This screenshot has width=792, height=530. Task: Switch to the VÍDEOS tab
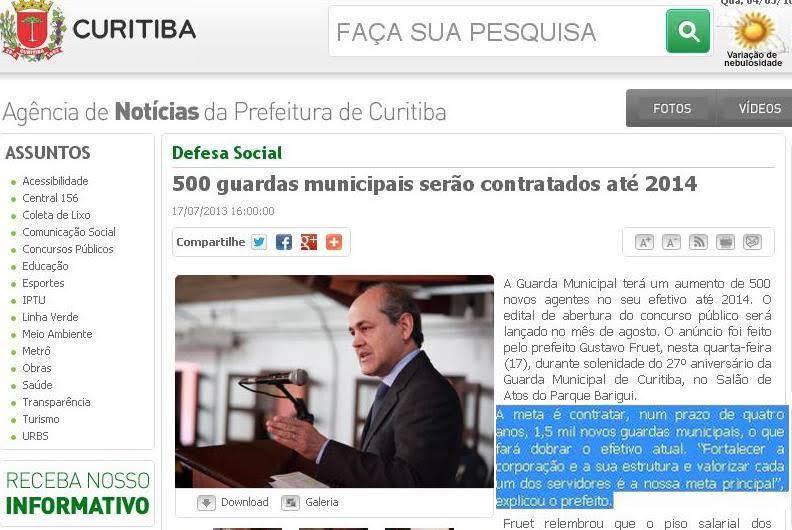pyautogui.click(x=759, y=108)
